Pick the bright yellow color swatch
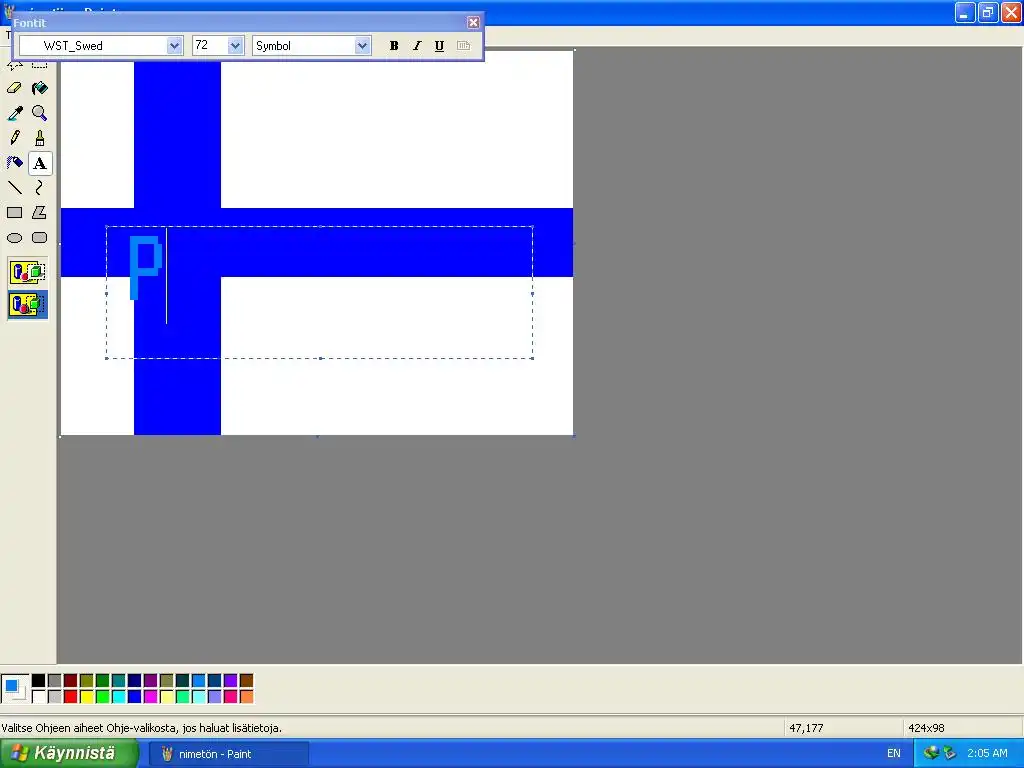Image resolution: width=1024 pixels, height=768 pixels. pyautogui.click(x=86, y=697)
